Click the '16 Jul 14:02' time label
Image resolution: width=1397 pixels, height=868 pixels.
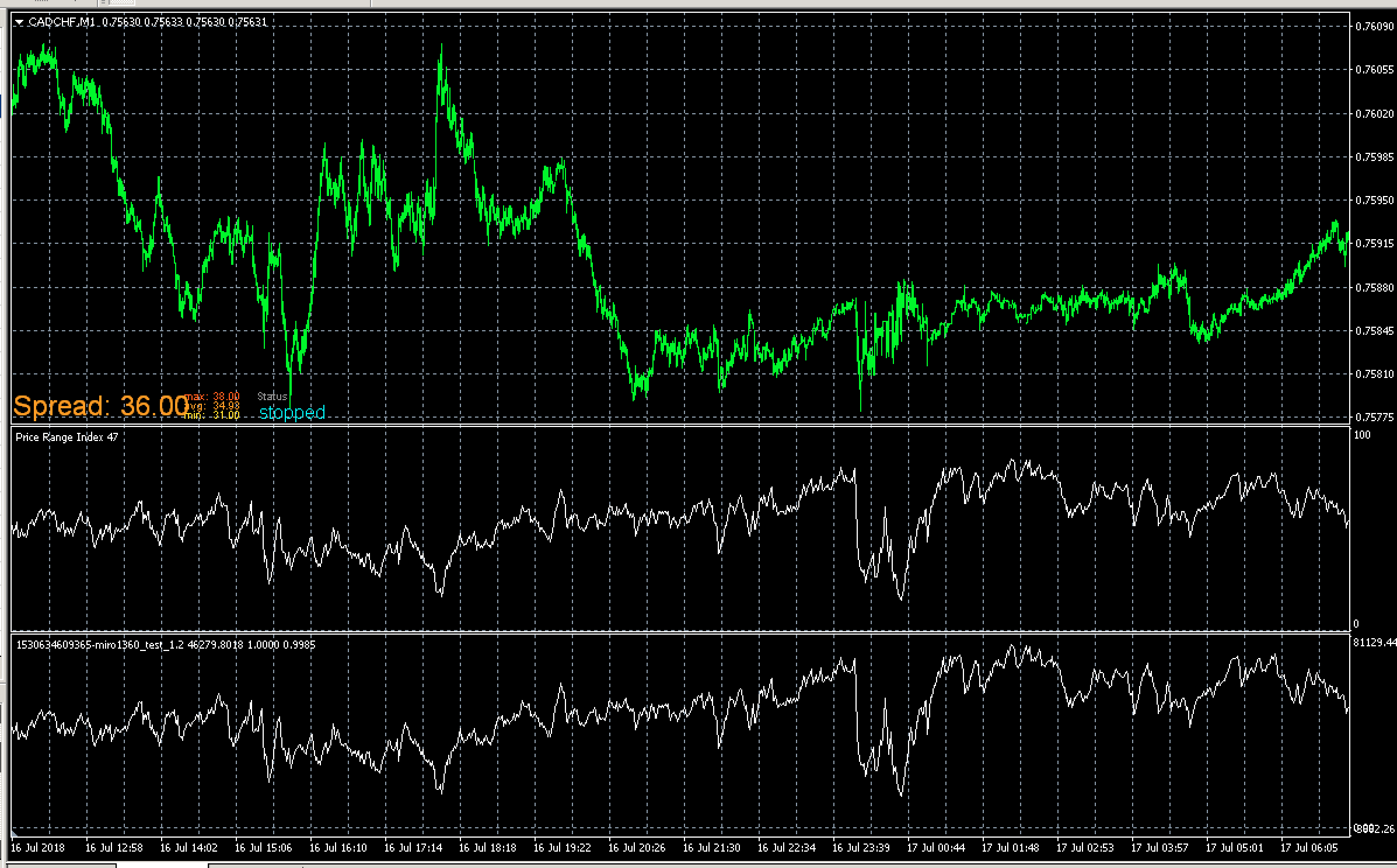coord(188,847)
